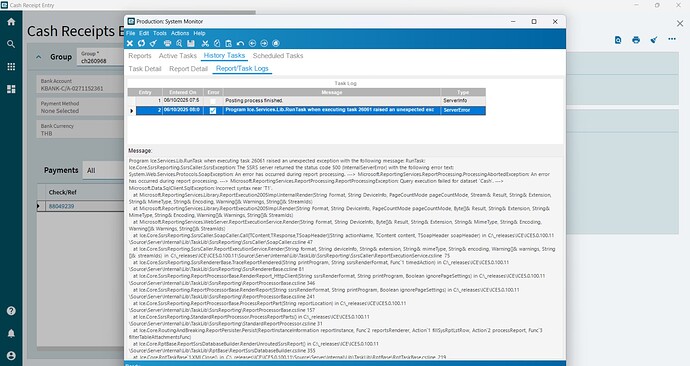This screenshot has height=366, width=690.
Task: Click the Clear broom icon in System Monitor toolbar
Action: coord(153,43)
